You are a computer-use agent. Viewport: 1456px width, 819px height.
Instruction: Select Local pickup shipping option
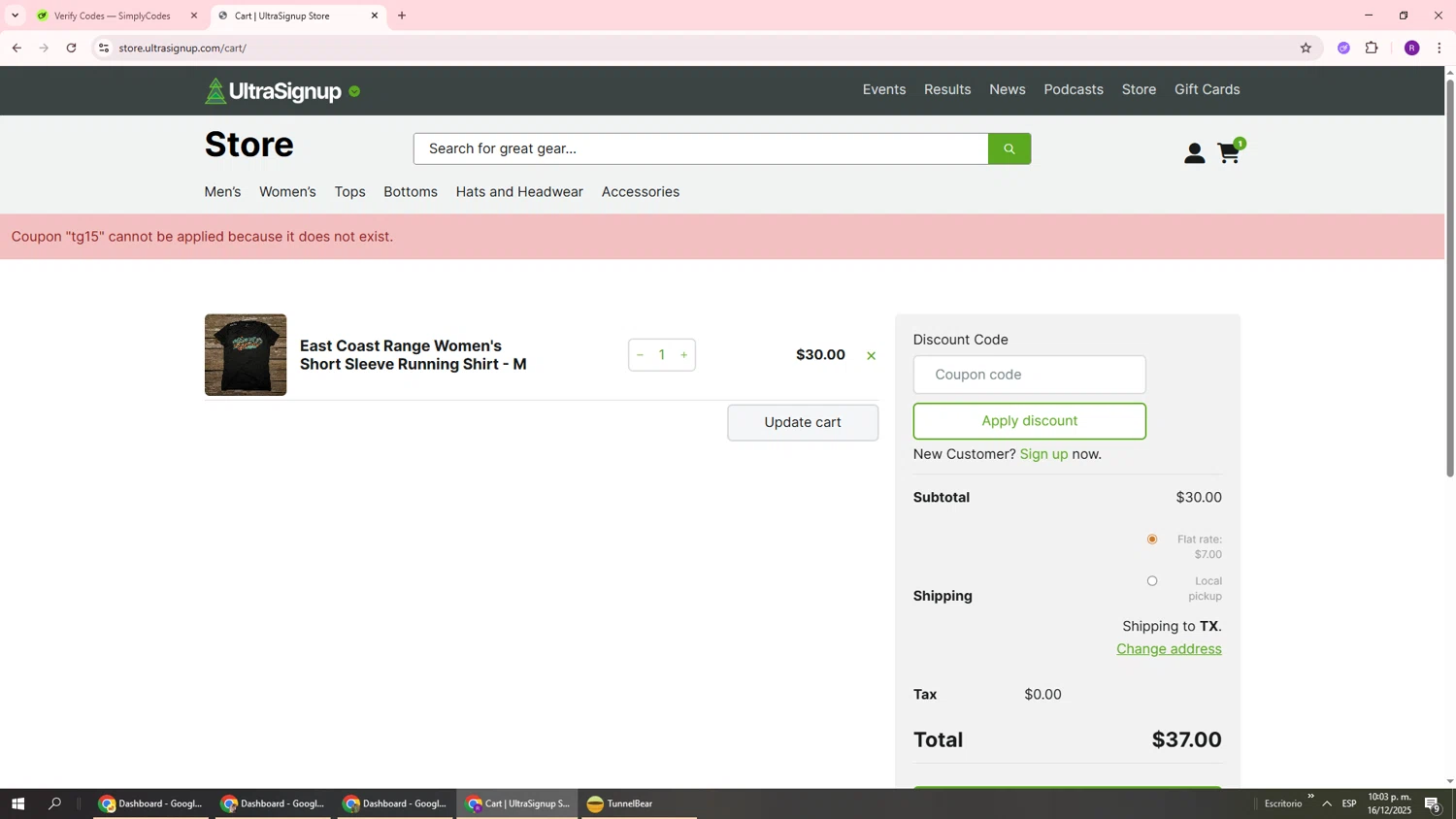[x=1152, y=581]
